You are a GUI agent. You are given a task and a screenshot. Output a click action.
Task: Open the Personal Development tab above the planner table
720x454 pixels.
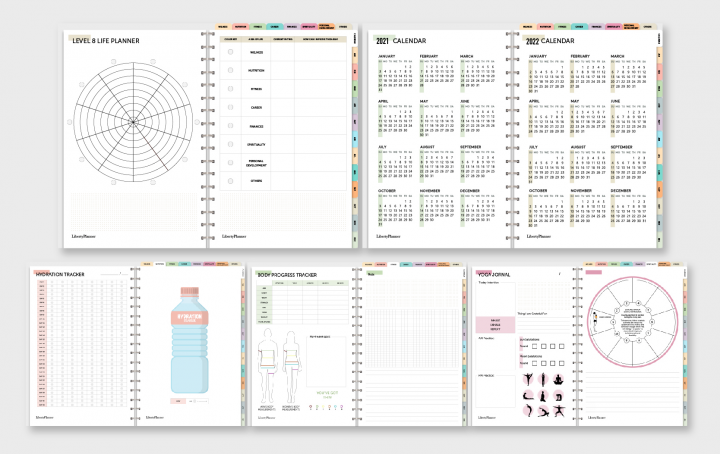click(326, 27)
